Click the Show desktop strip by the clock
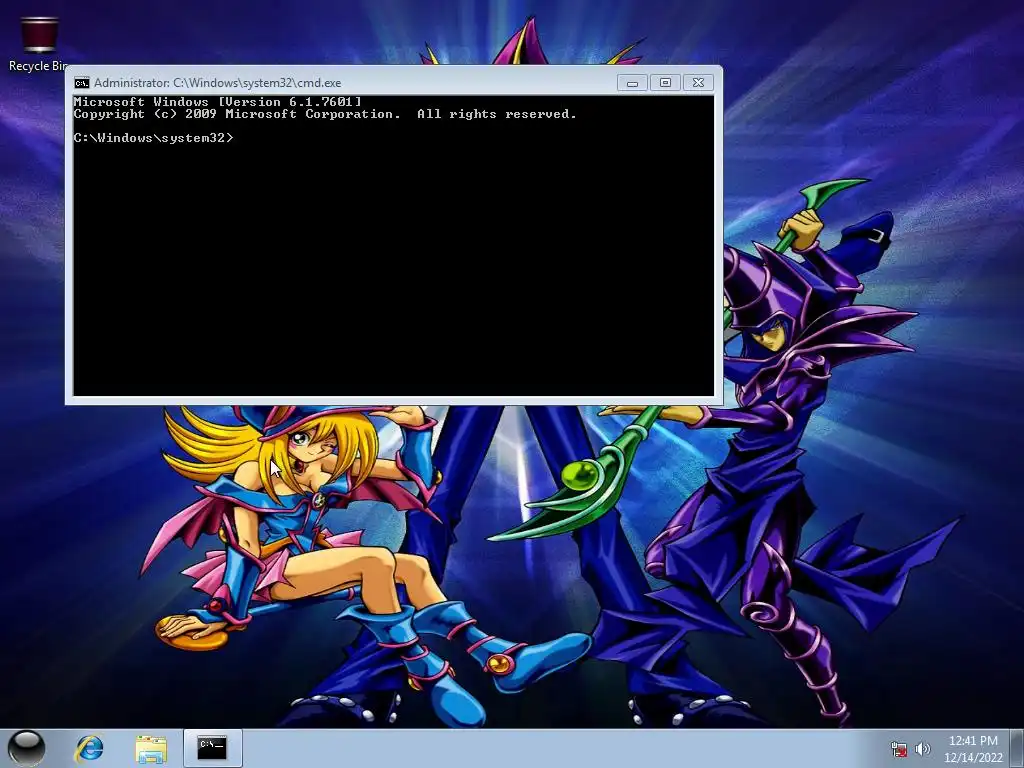Screen dimensions: 1024x768 (x=1017, y=748)
